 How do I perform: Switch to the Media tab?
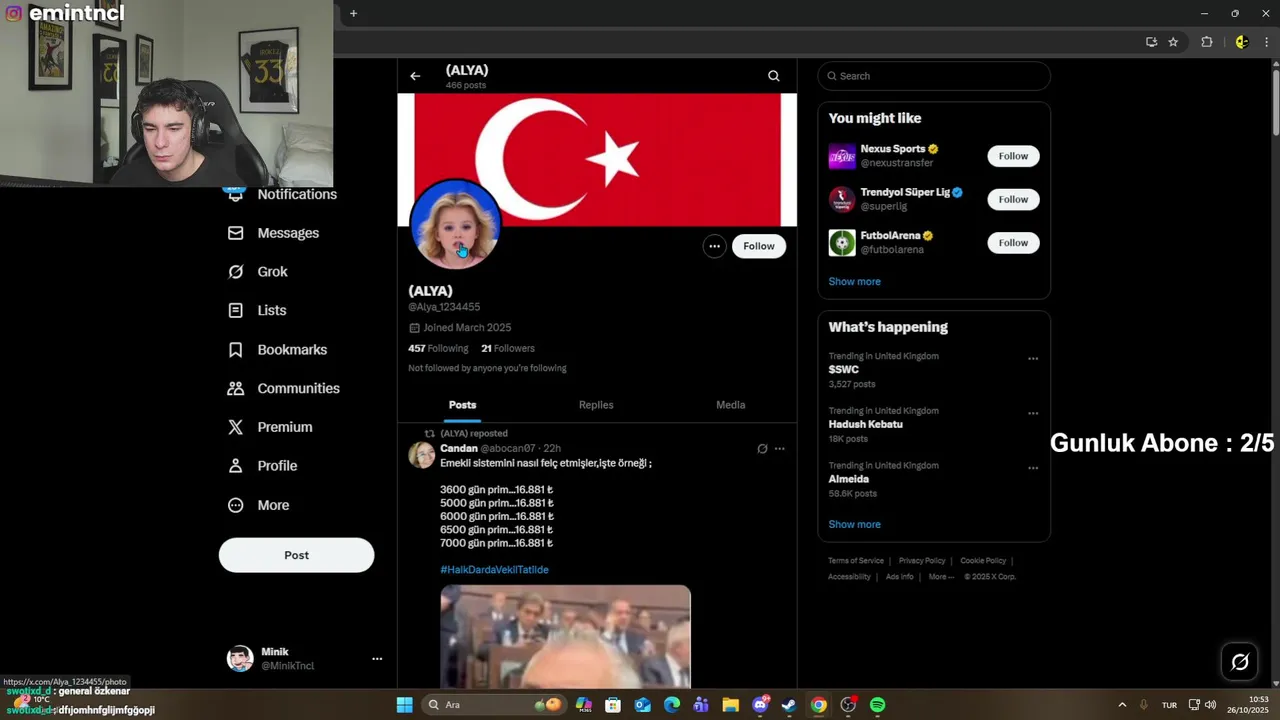tap(730, 405)
